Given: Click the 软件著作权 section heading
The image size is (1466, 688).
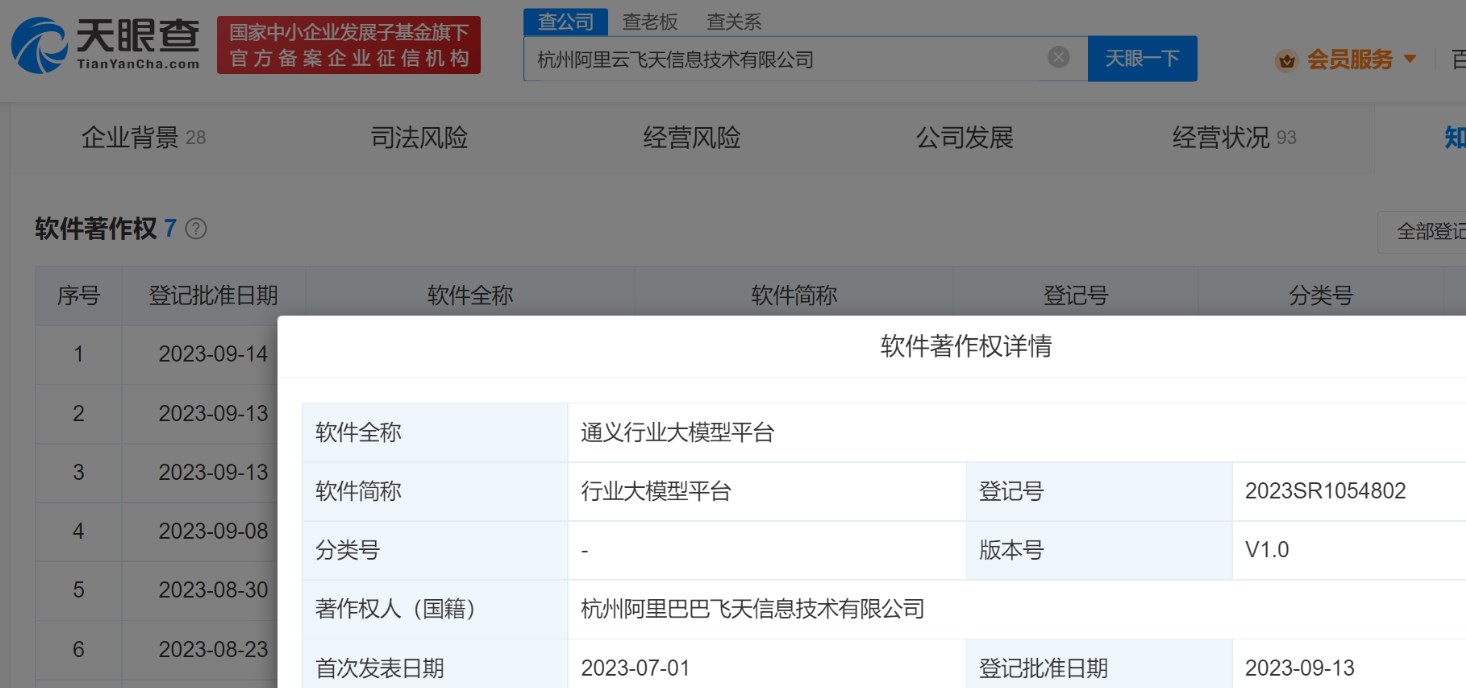Looking at the screenshot, I should [x=96, y=229].
